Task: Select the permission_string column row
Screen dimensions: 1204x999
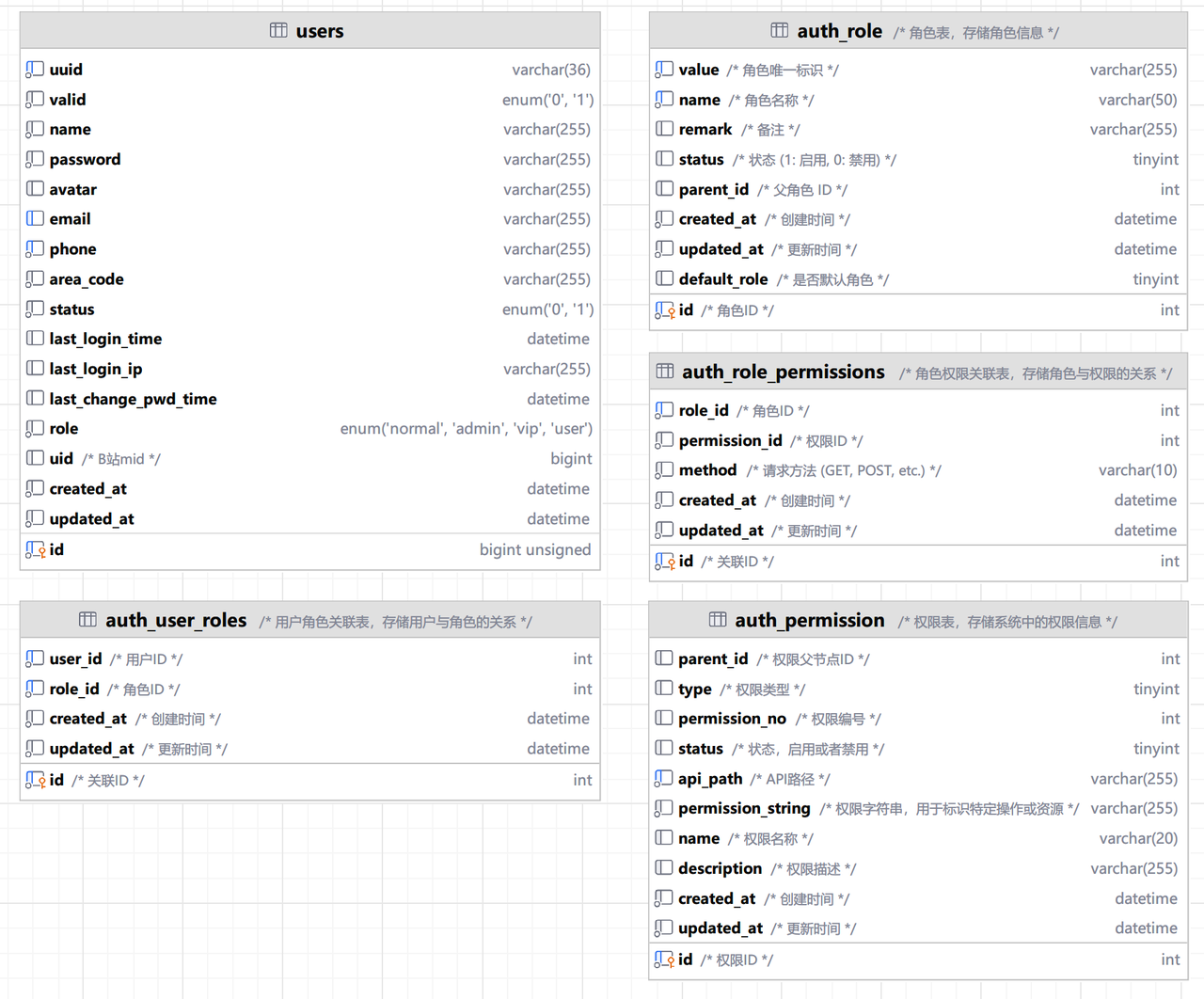Action: click(744, 808)
